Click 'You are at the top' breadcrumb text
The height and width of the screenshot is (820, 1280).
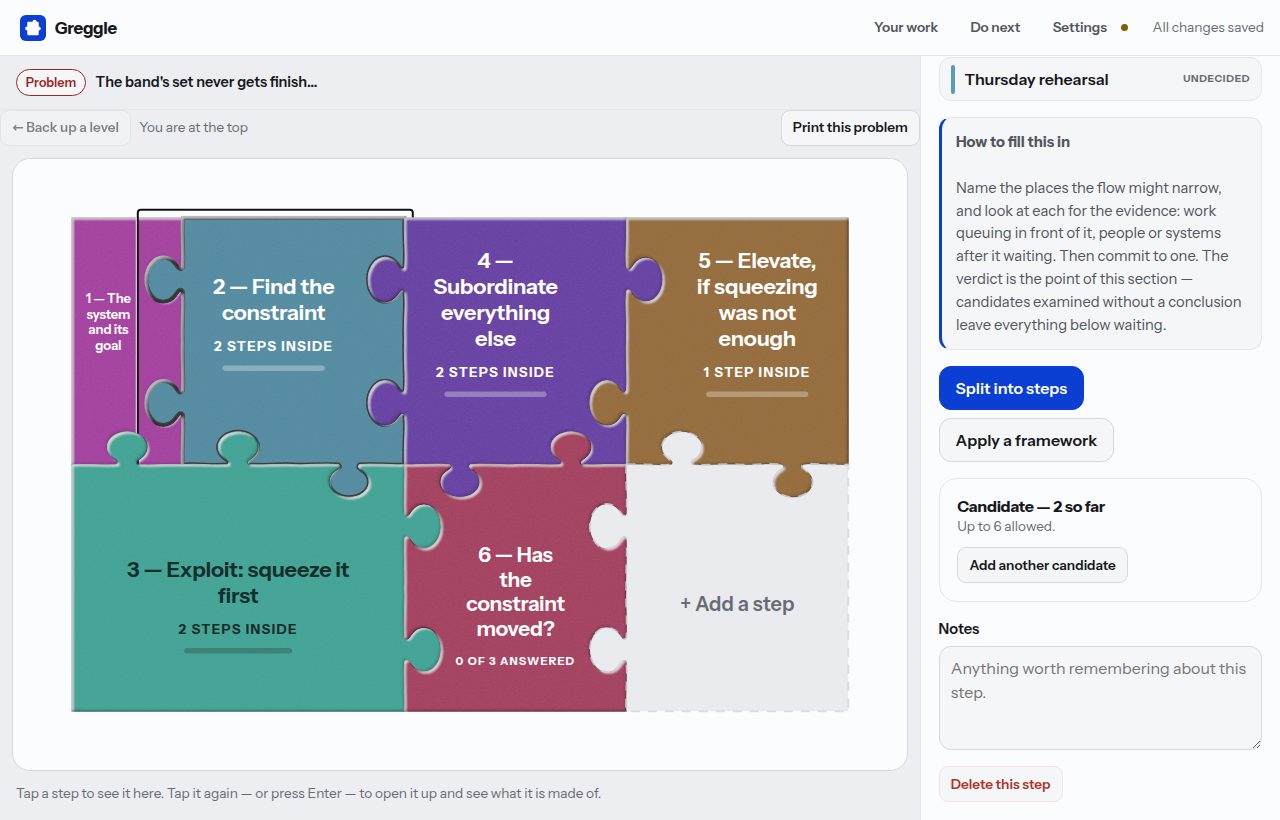pyautogui.click(x=194, y=127)
